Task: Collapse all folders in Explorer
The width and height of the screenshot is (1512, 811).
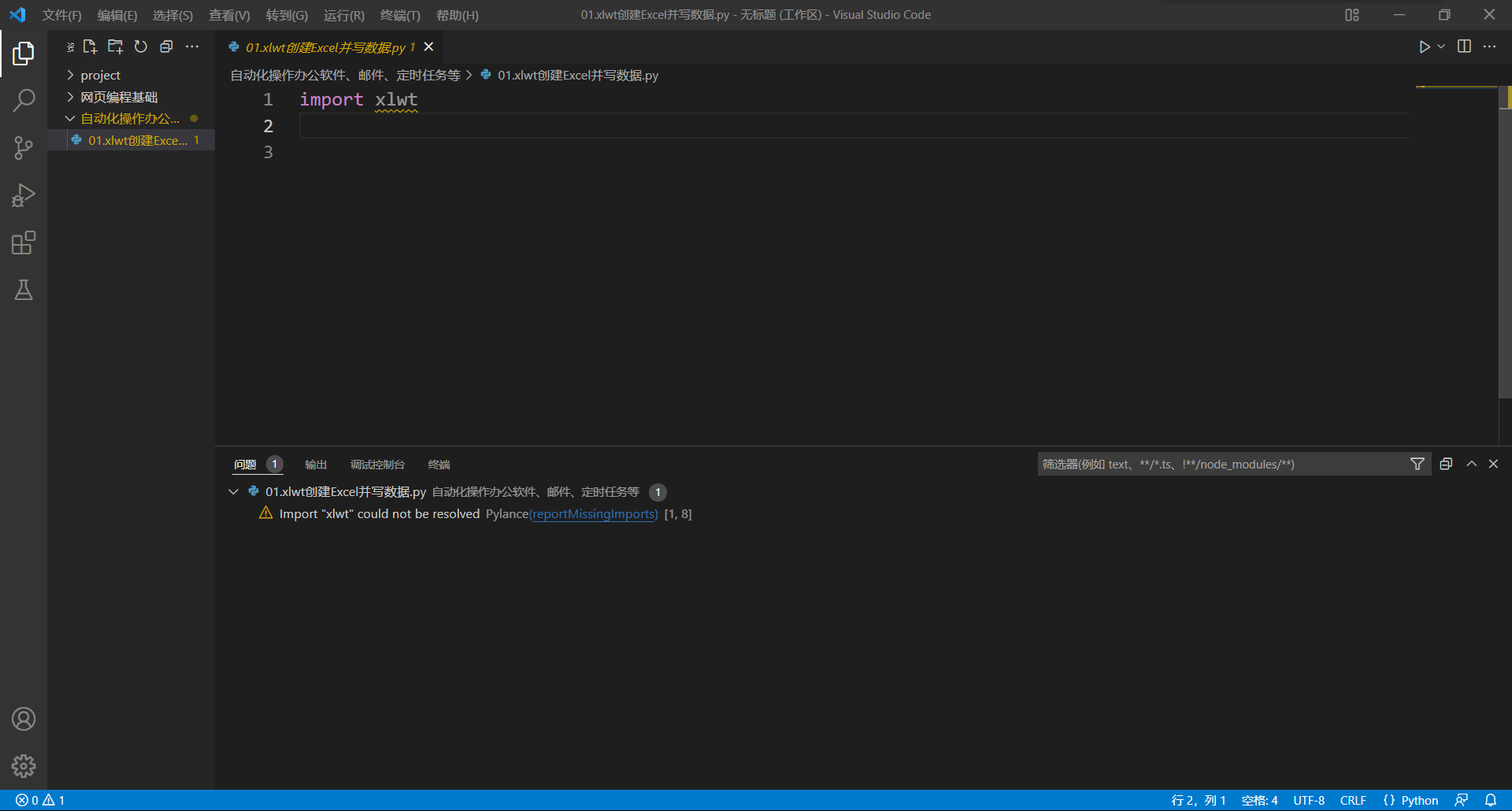Action: (x=166, y=47)
